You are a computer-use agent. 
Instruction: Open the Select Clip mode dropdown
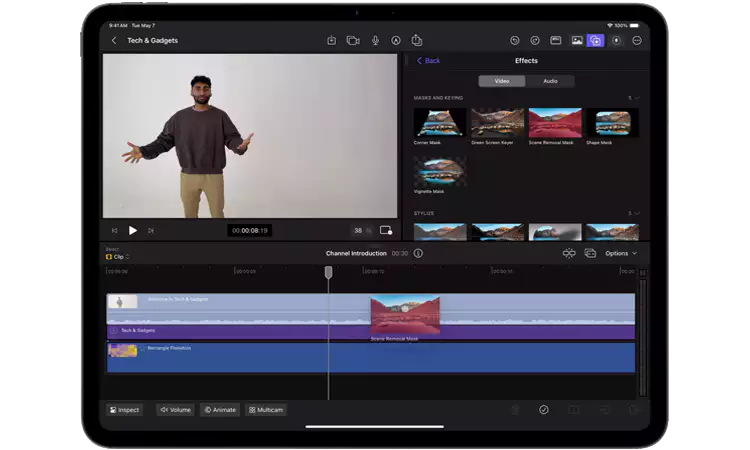(117, 257)
